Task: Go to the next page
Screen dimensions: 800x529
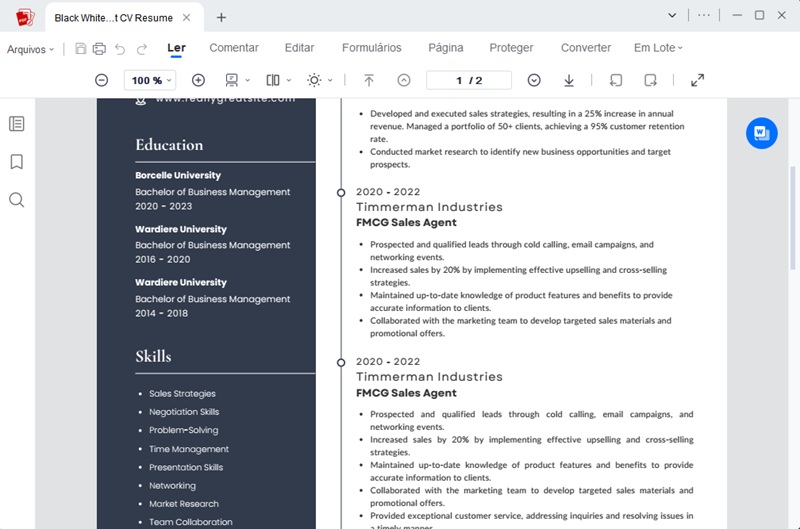Action: [534, 80]
